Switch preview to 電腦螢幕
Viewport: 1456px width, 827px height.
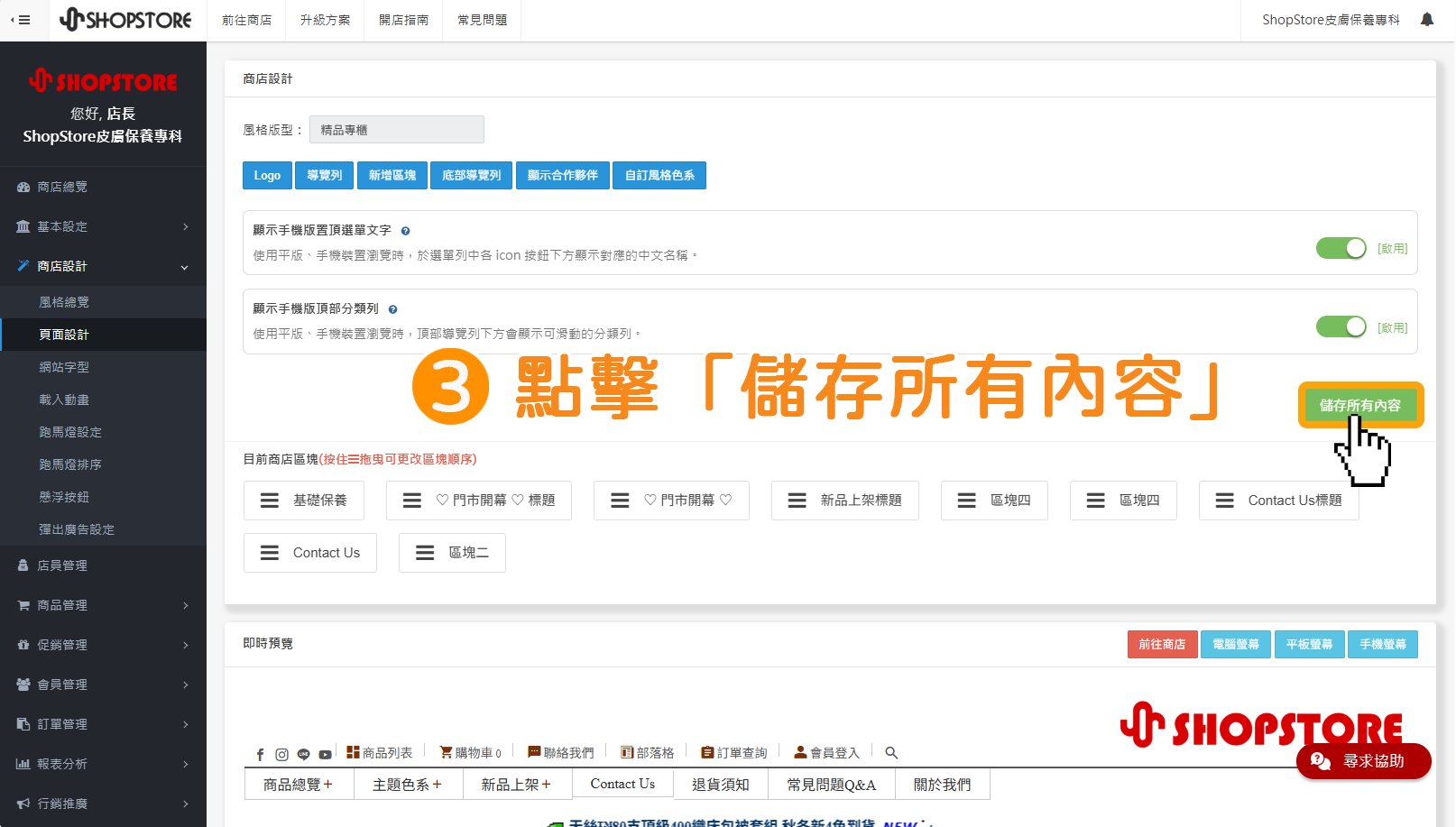[1236, 644]
